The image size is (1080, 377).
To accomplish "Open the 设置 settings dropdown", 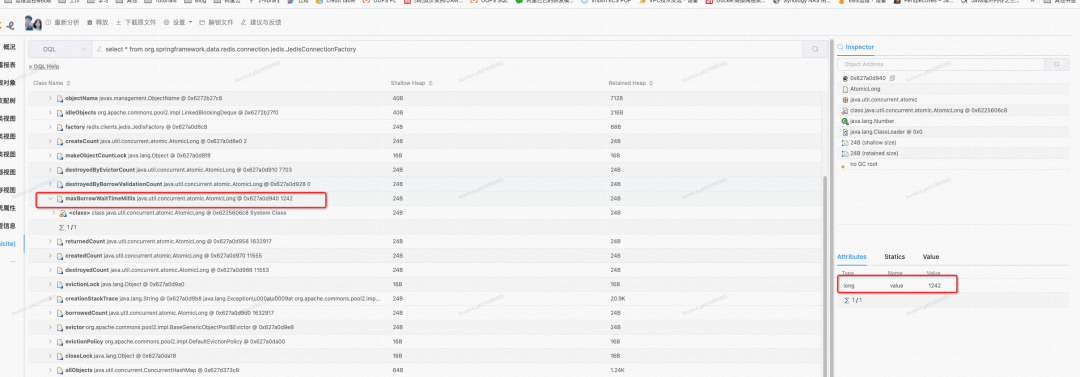I will click(x=179, y=23).
